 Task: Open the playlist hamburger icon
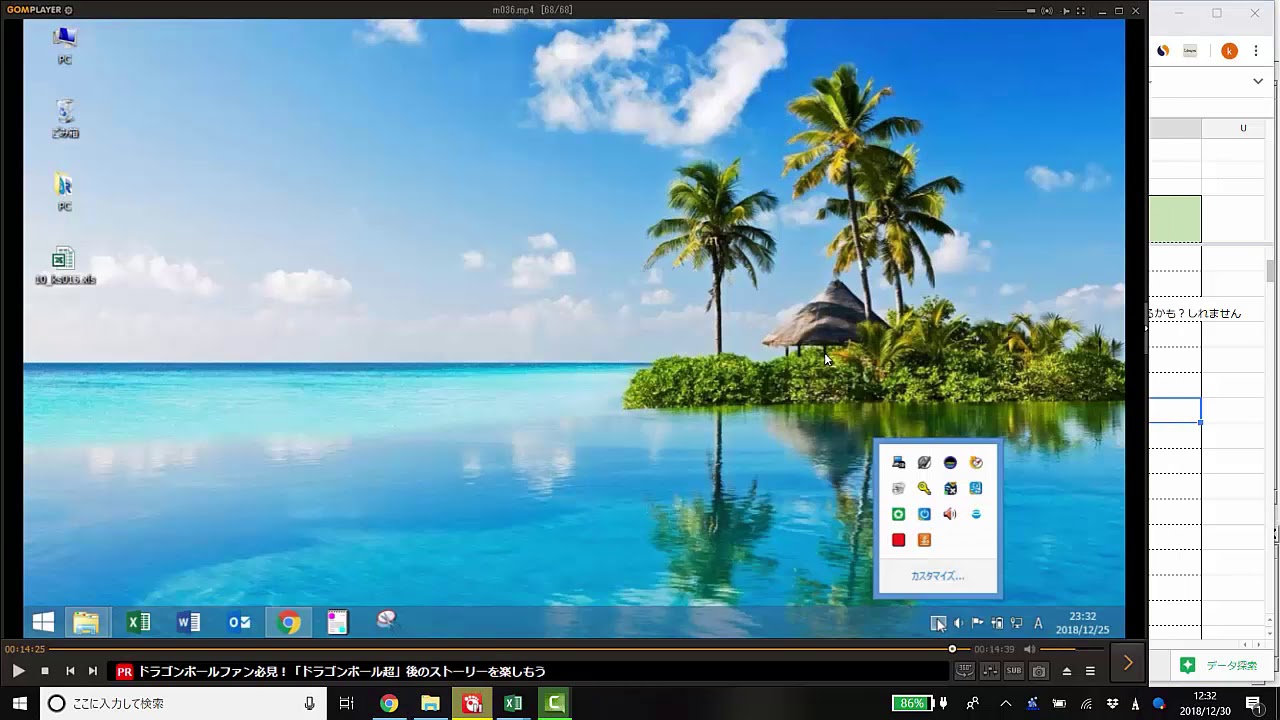(1090, 671)
